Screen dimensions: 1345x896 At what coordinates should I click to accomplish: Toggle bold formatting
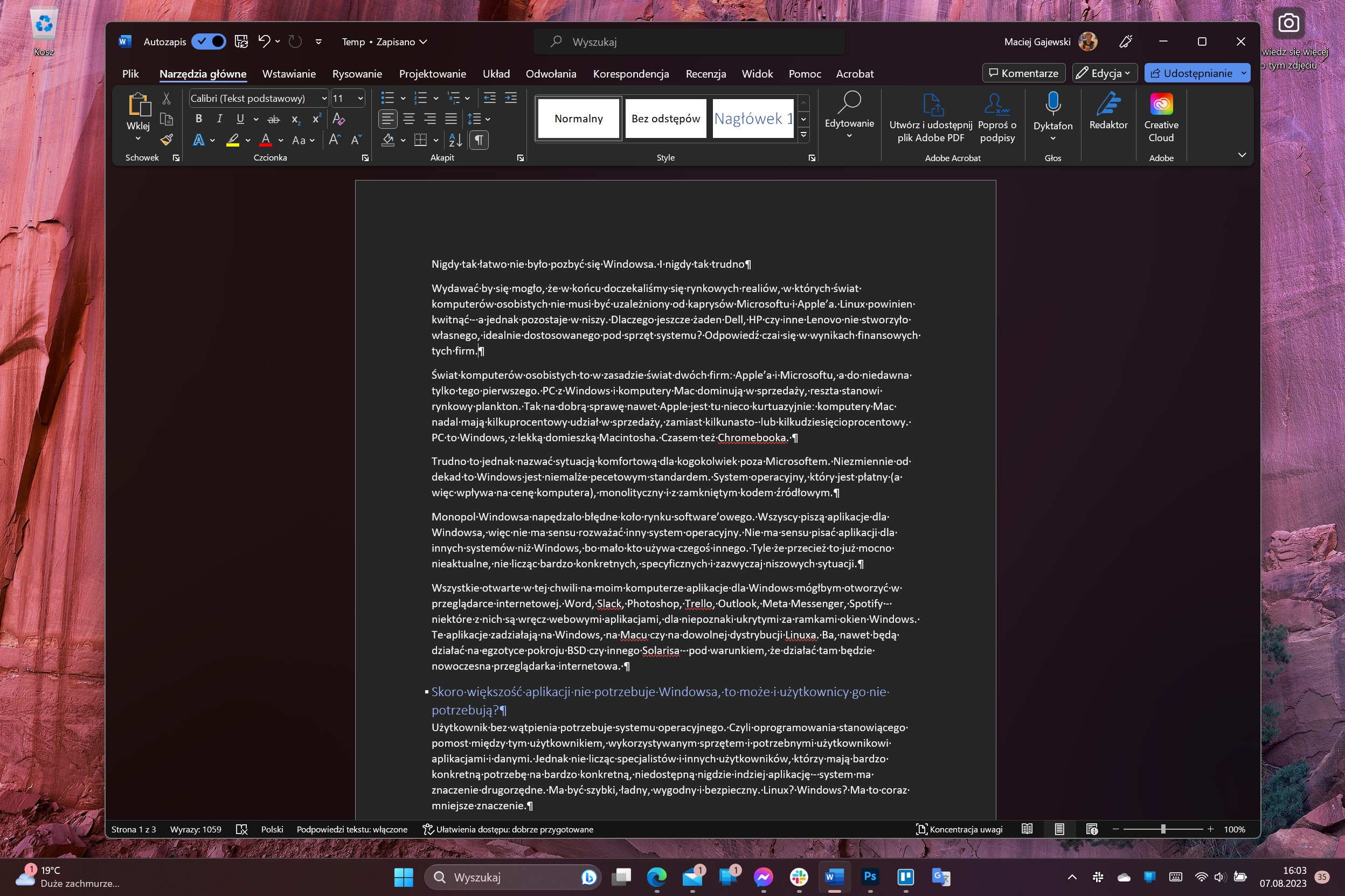198,119
